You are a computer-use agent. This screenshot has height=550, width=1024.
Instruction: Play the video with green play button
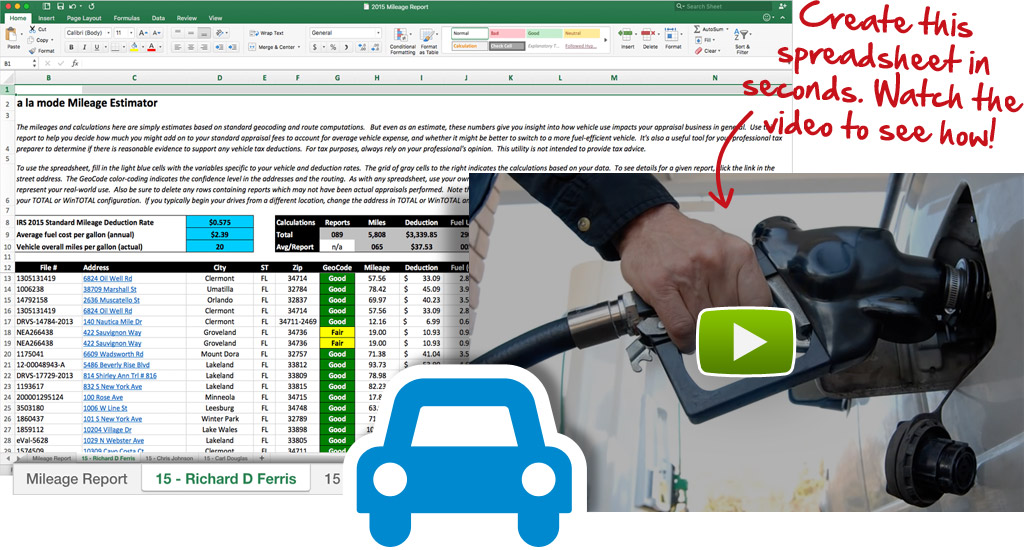746,341
